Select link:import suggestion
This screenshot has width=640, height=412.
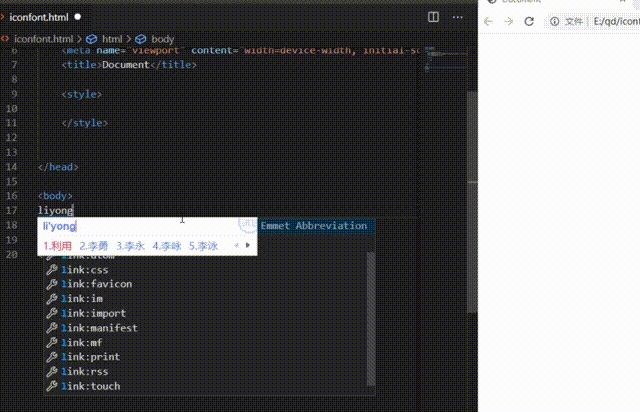pos(206,314)
